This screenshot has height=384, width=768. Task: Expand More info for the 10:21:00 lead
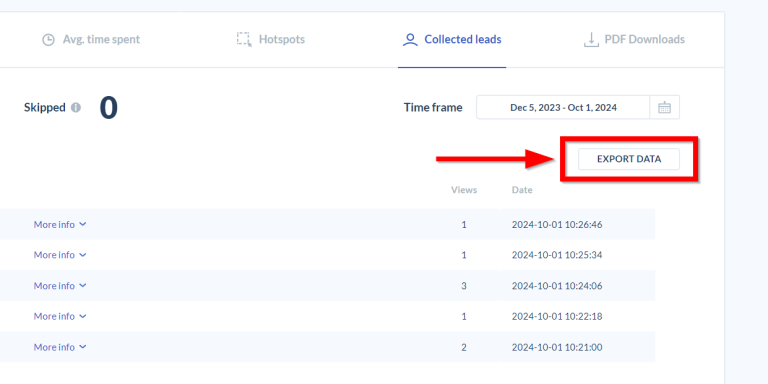click(60, 347)
